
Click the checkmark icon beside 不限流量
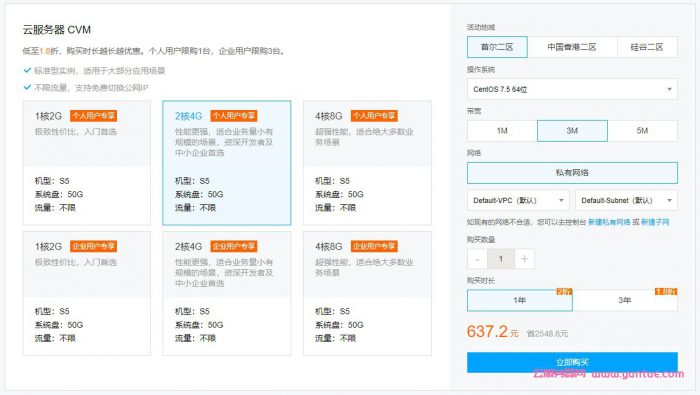[x=27, y=87]
